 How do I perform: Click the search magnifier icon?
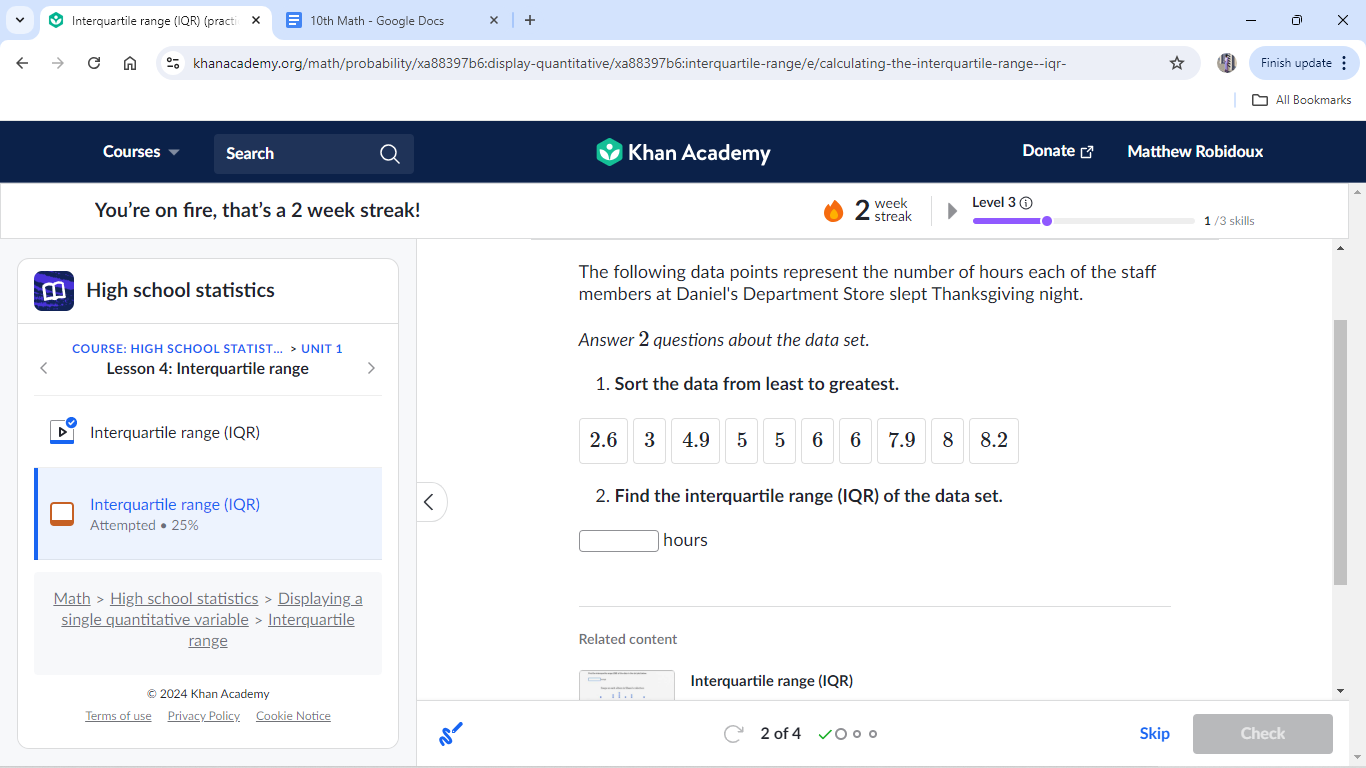pos(390,154)
